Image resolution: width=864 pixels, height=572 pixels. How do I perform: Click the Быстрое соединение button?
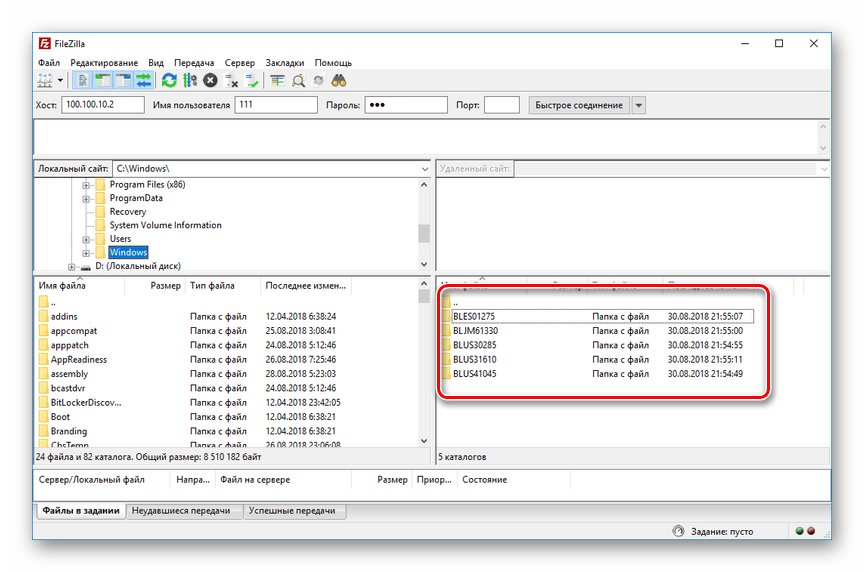pyautogui.click(x=578, y=105)
